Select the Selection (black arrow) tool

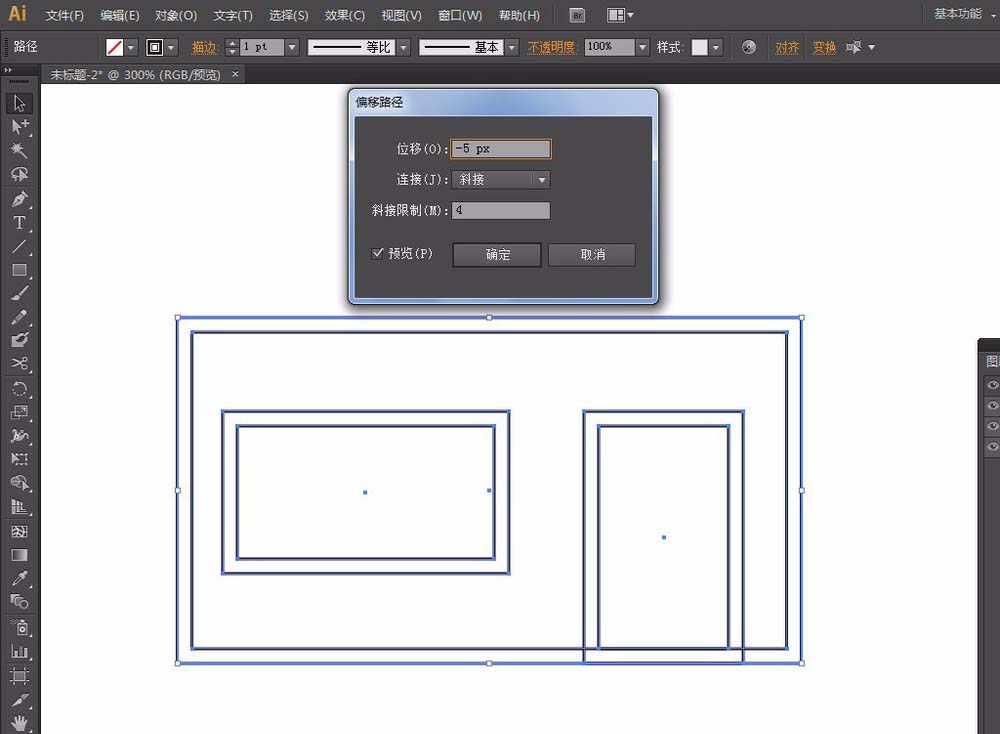pos(19,103)
